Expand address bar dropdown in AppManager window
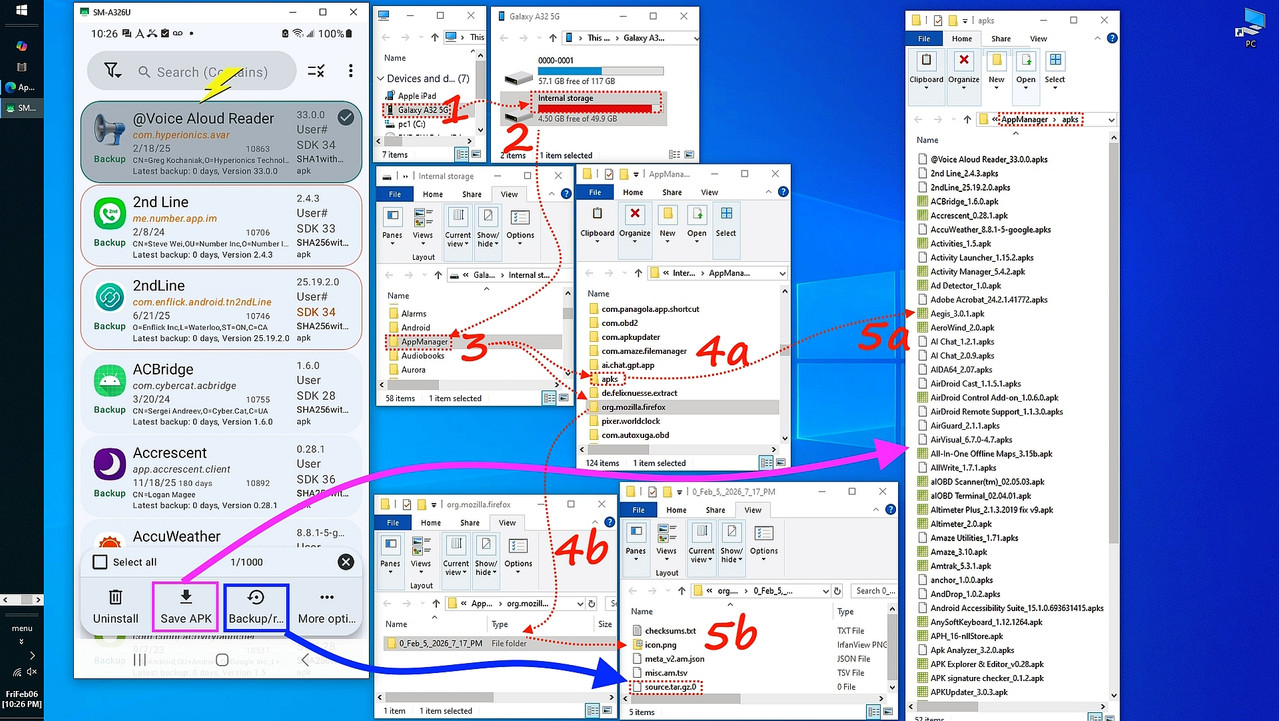 [782, 273]
